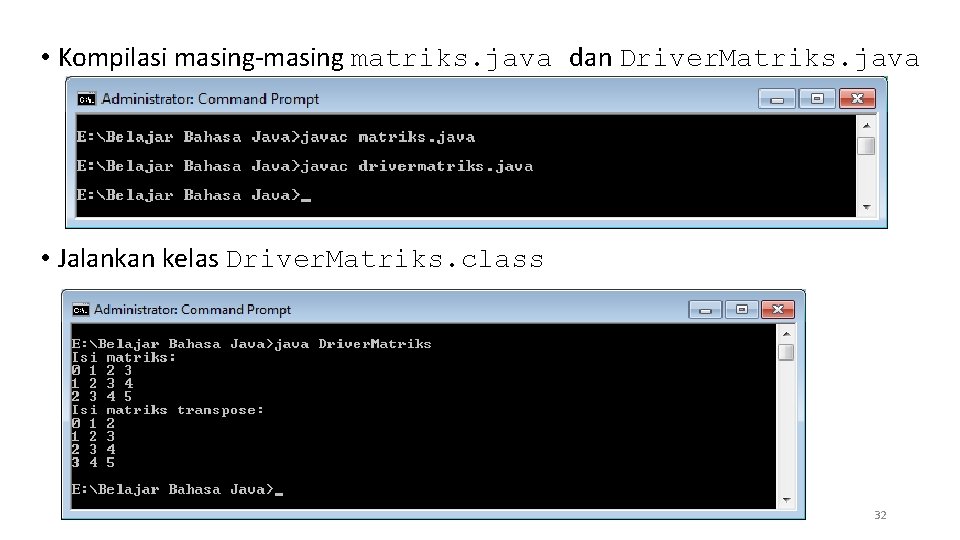Click the heading text 'DriverMatriks.java'
The image size is (960, 540).
(x=770, y=59)
